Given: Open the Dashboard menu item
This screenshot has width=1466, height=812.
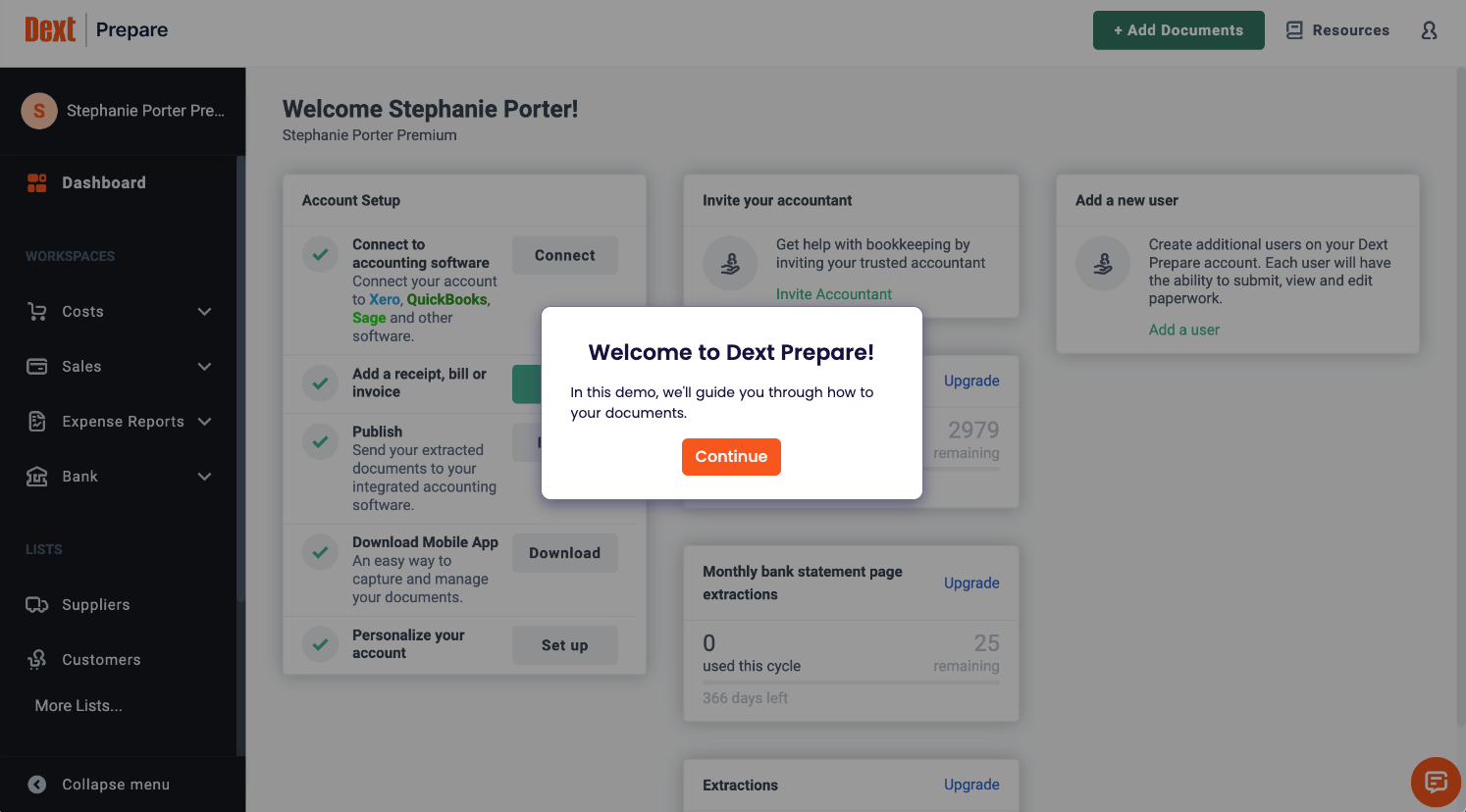Looking at the screenshot, I should pyautogui.click(x=103, y=182).
